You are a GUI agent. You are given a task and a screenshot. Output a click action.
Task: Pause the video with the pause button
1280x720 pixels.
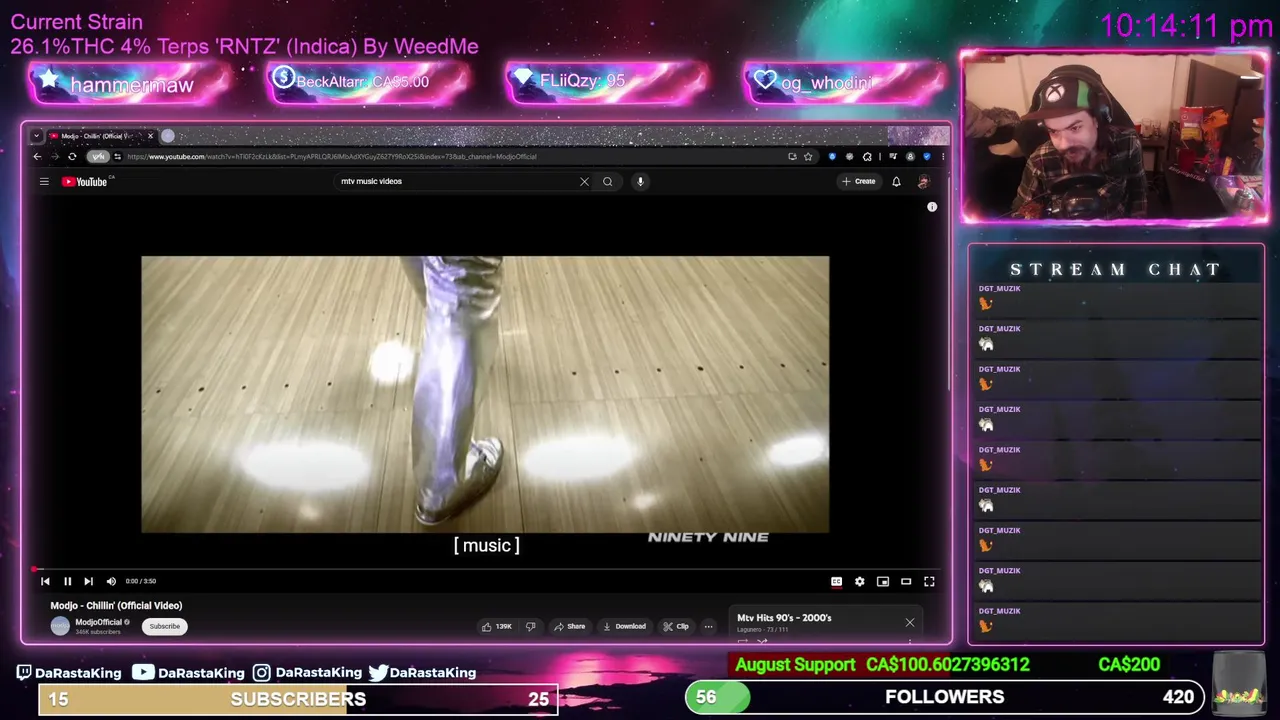67,581
